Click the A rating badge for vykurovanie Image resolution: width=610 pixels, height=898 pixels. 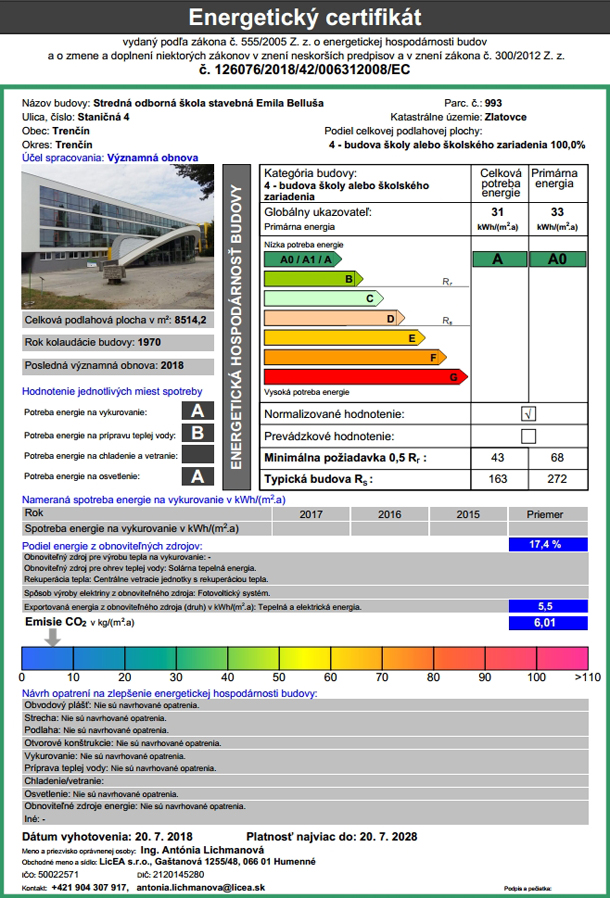198,411
